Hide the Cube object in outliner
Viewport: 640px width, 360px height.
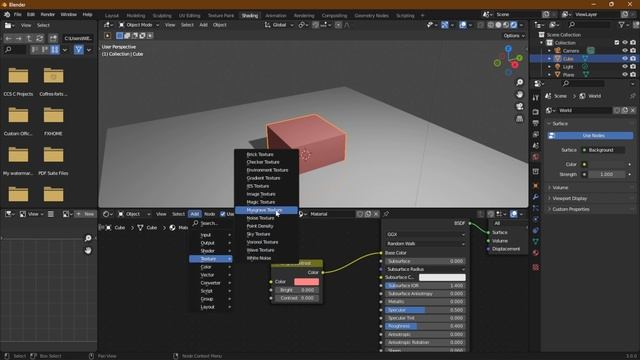coord(625,59)
